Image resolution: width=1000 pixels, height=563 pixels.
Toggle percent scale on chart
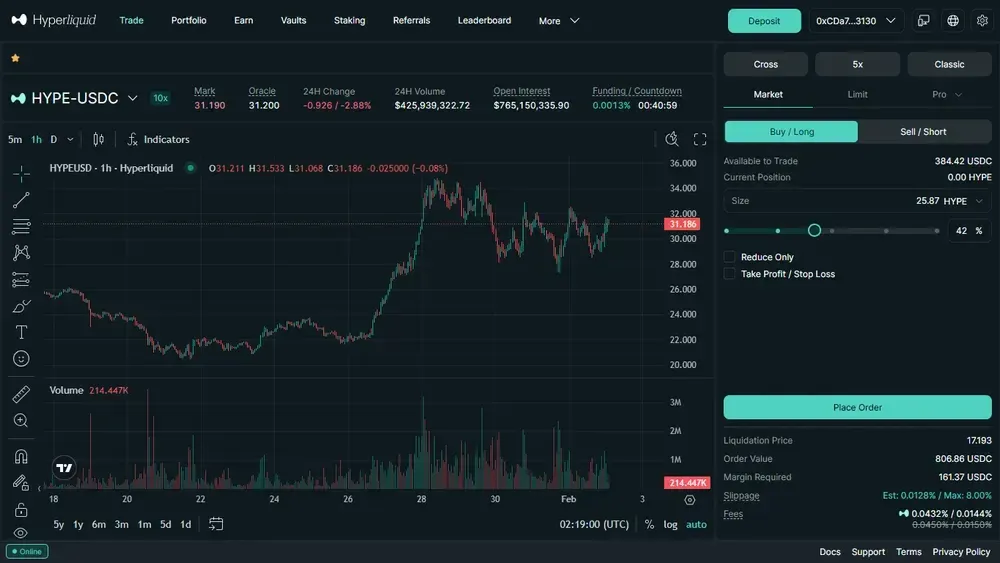tap(649, 524)
